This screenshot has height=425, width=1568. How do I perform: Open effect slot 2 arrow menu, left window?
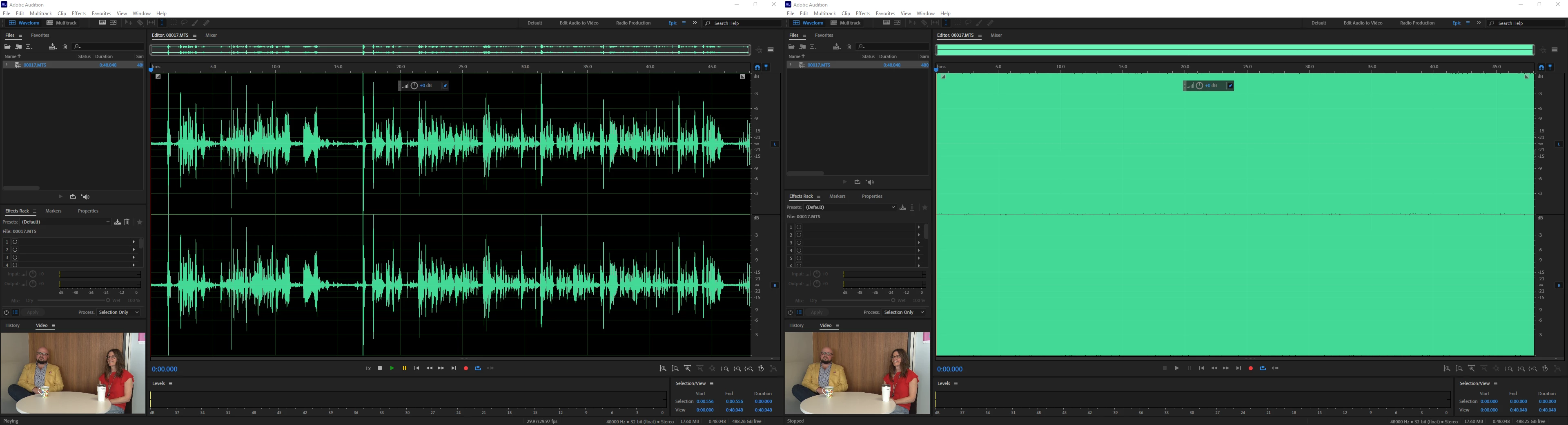coord(133,250)
